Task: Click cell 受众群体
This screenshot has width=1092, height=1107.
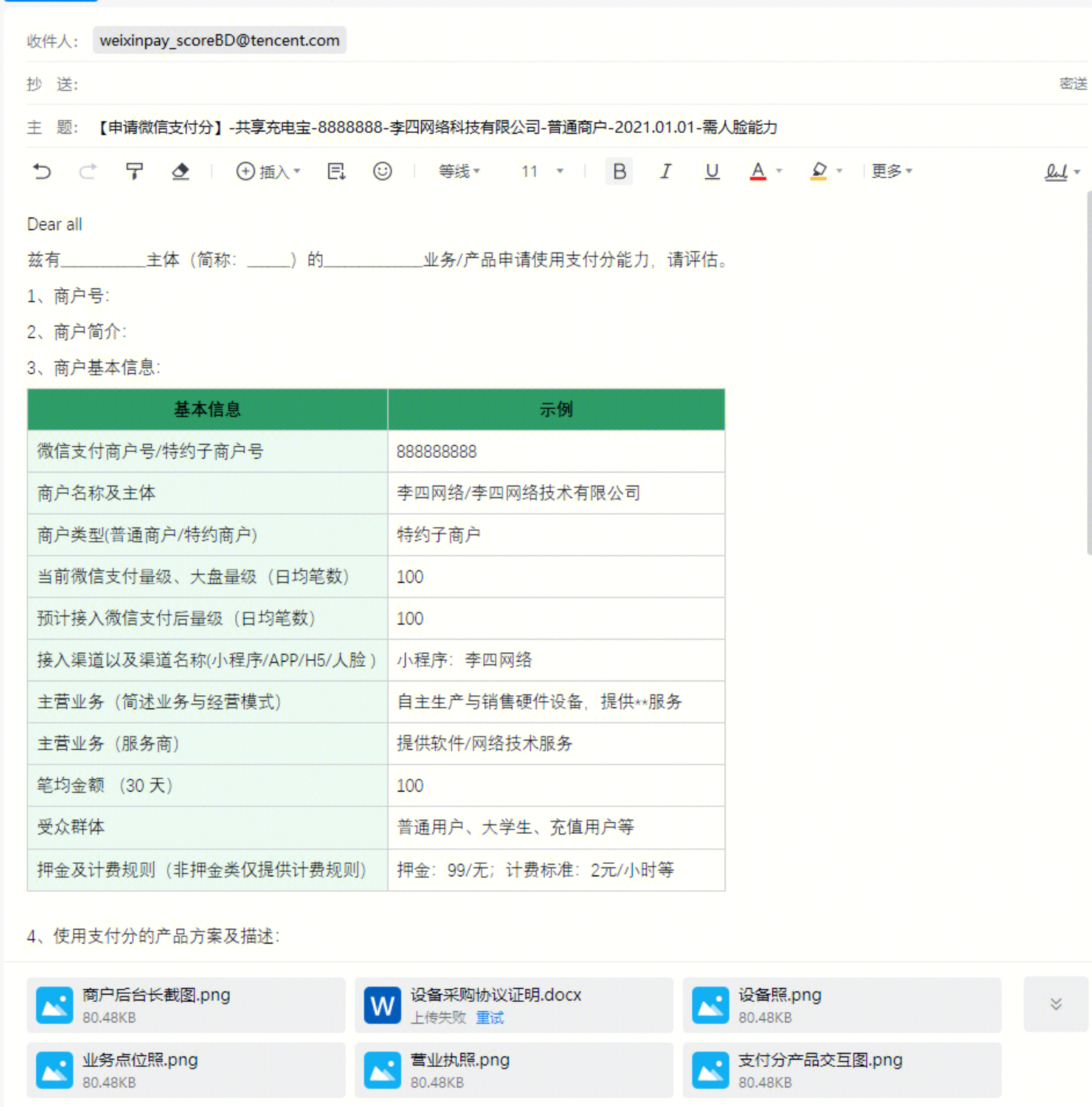Action: [x=207, y=827]
